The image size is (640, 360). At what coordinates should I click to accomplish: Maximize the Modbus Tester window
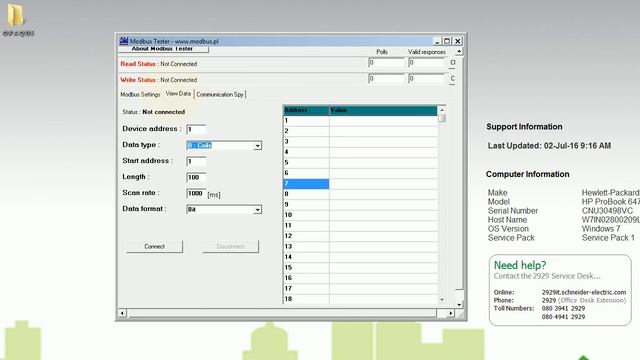pyautogui.click(x=447, y=41)
